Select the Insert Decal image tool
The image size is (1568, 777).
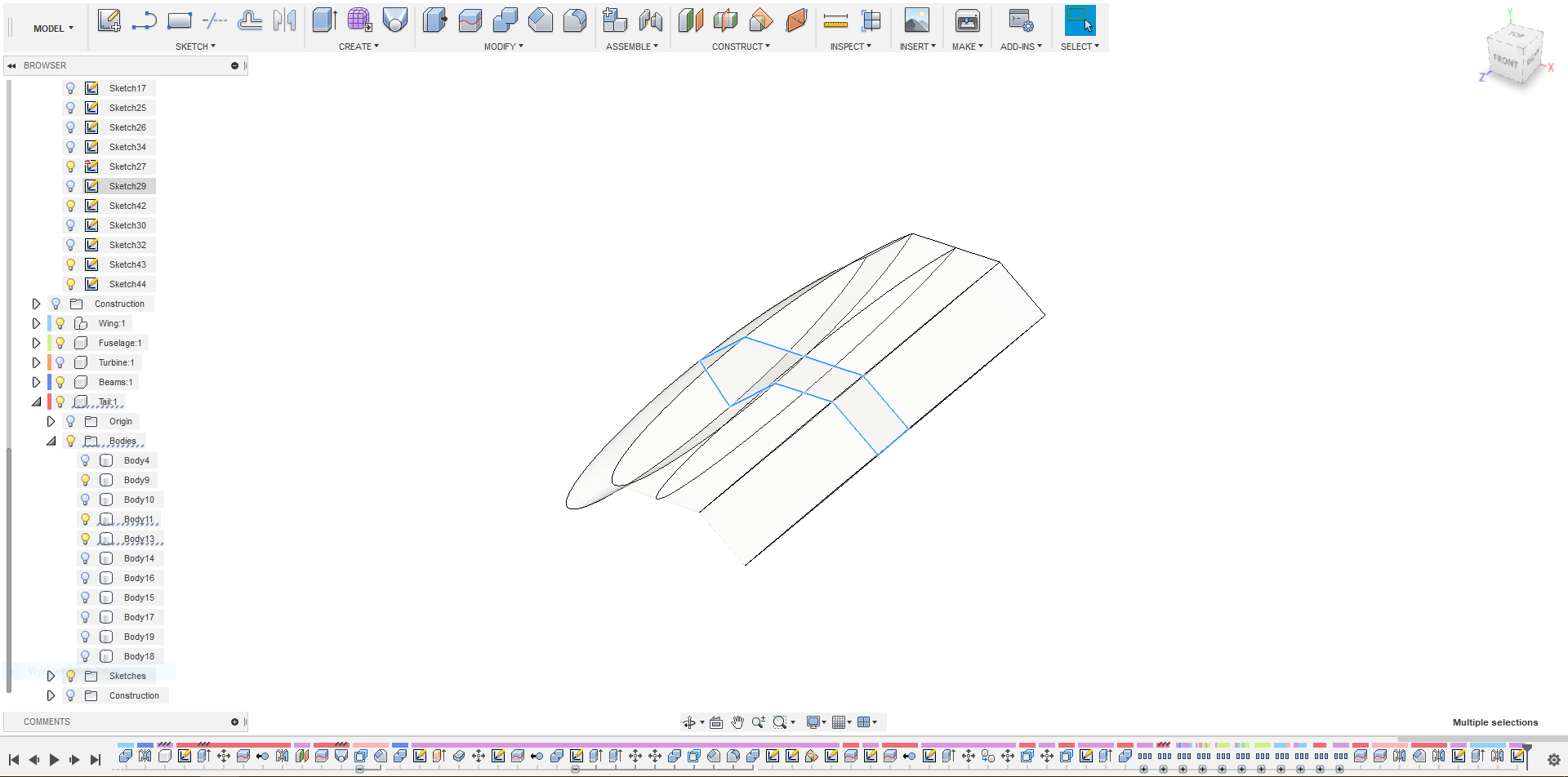click(x=917, y=20)
